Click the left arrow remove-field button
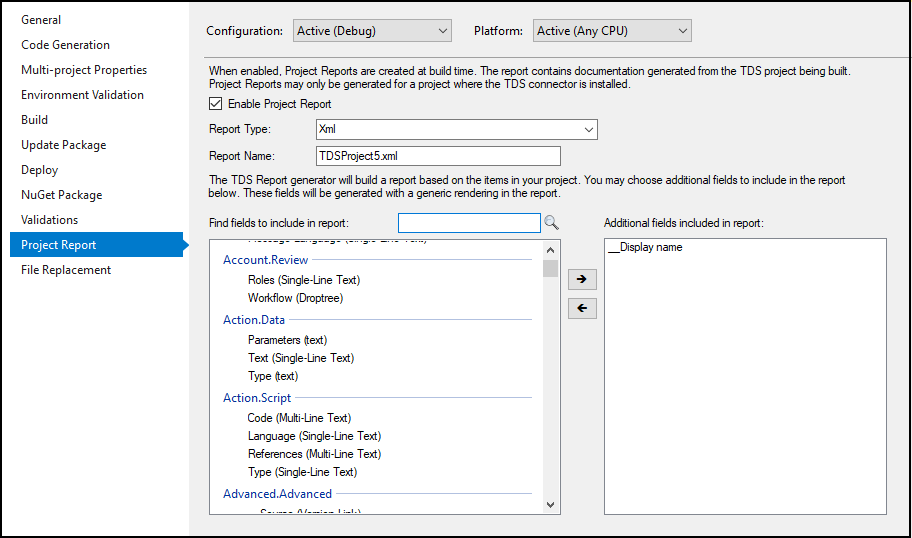Viewport: 912px width, 538px height. [x=581, y=309]
